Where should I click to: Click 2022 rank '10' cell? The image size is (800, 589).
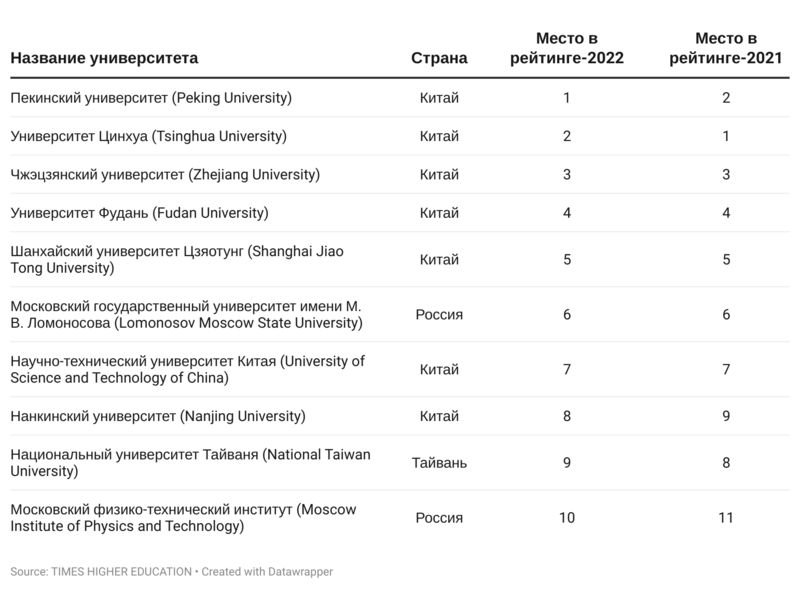(567, 518)
